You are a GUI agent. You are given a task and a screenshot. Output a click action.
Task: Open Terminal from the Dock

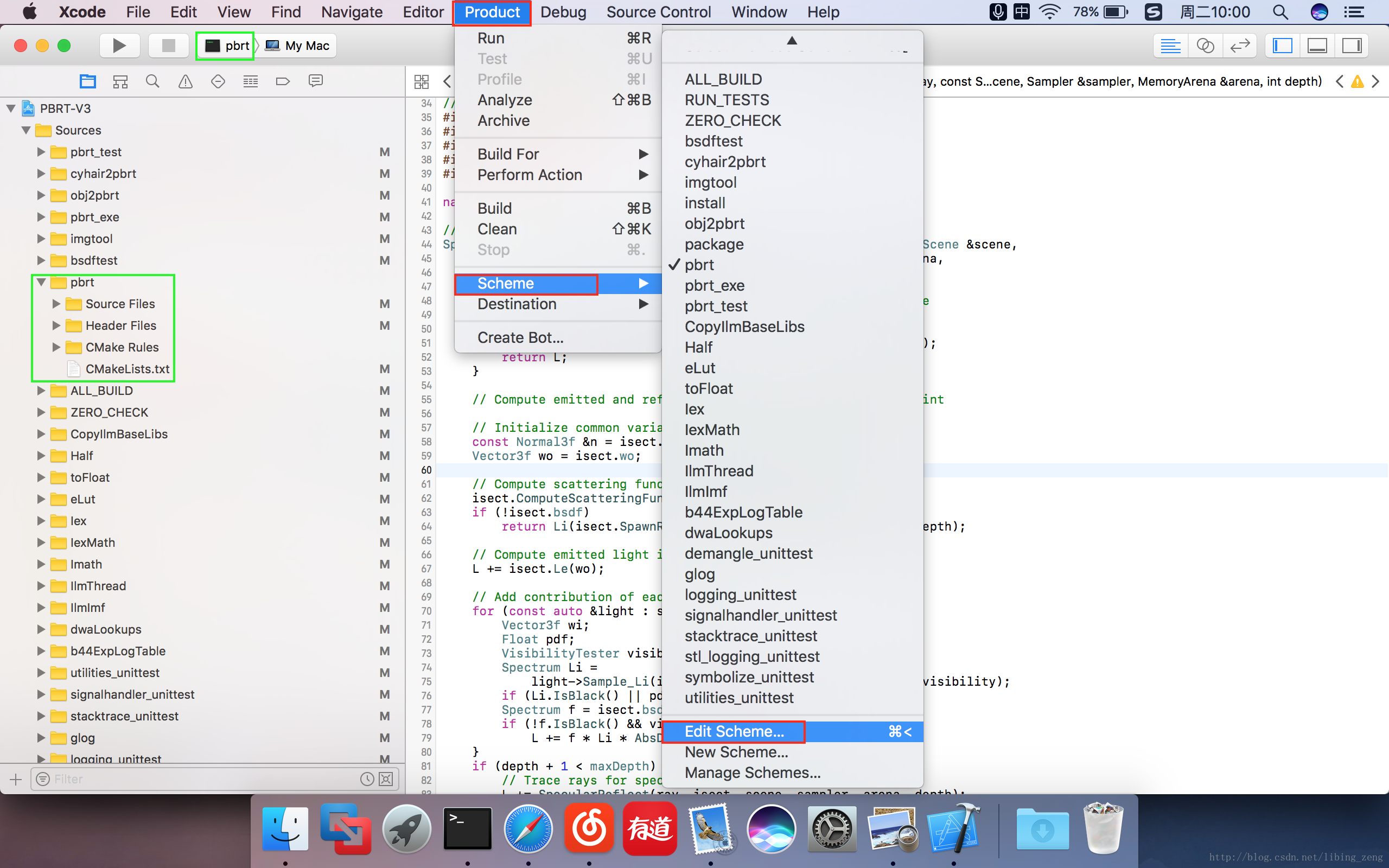tap(467, 829)
